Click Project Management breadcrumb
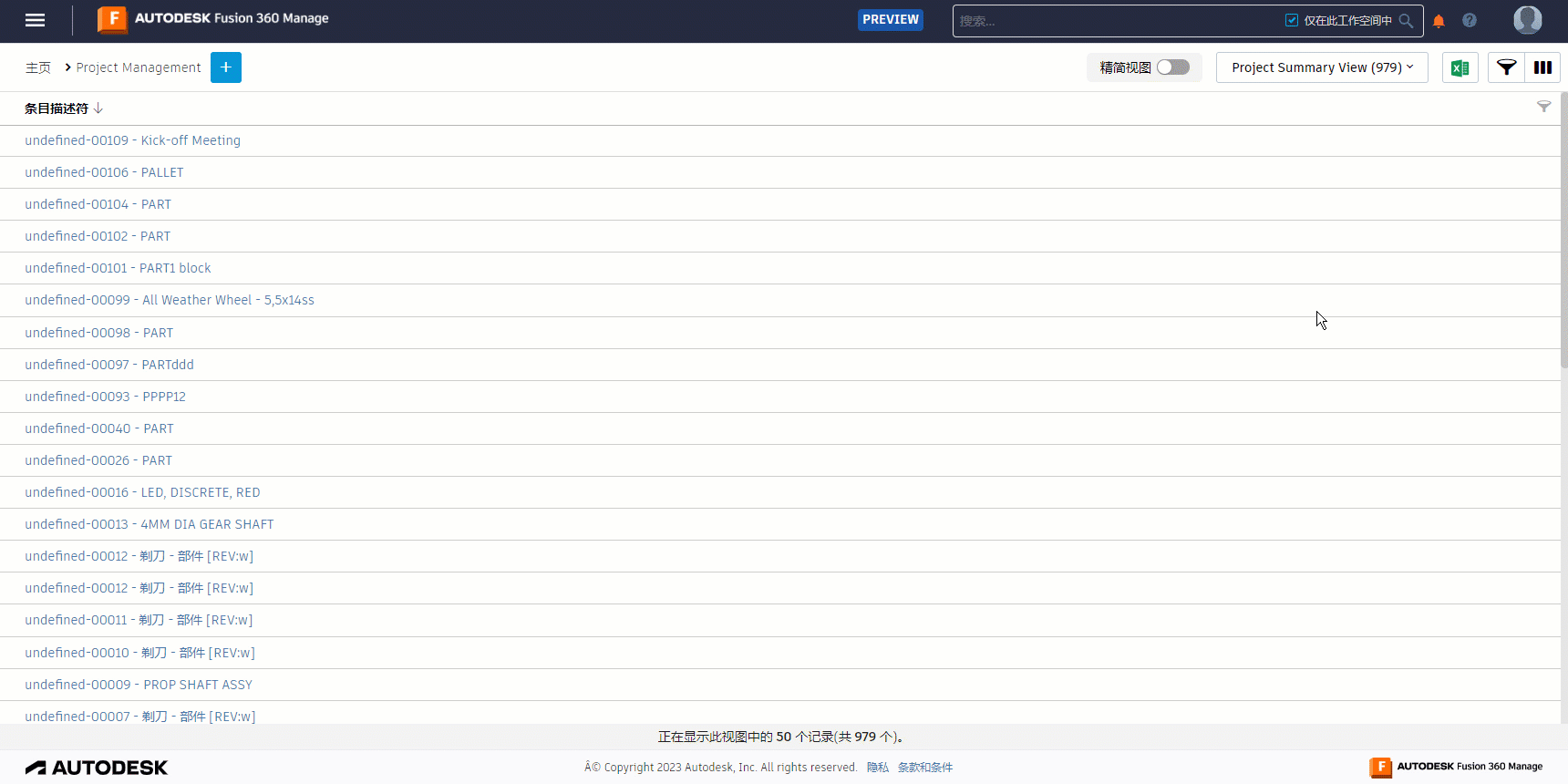1568x784 pixels. pyautogui.click(x=139, y=67)
